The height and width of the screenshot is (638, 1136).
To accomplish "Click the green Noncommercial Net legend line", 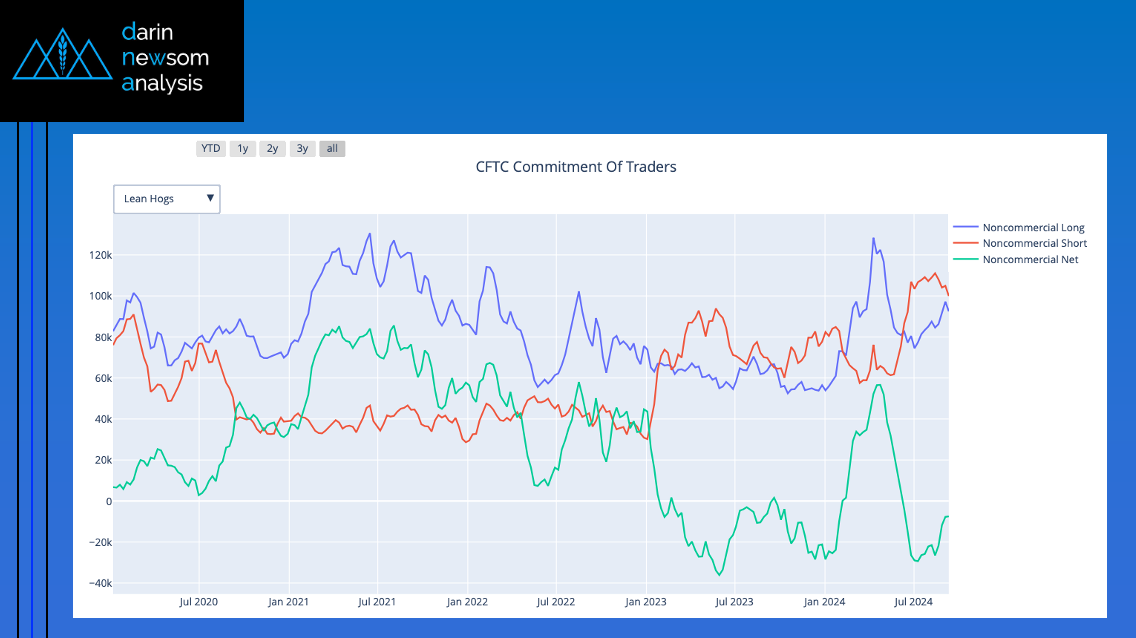I will point(965,259).
